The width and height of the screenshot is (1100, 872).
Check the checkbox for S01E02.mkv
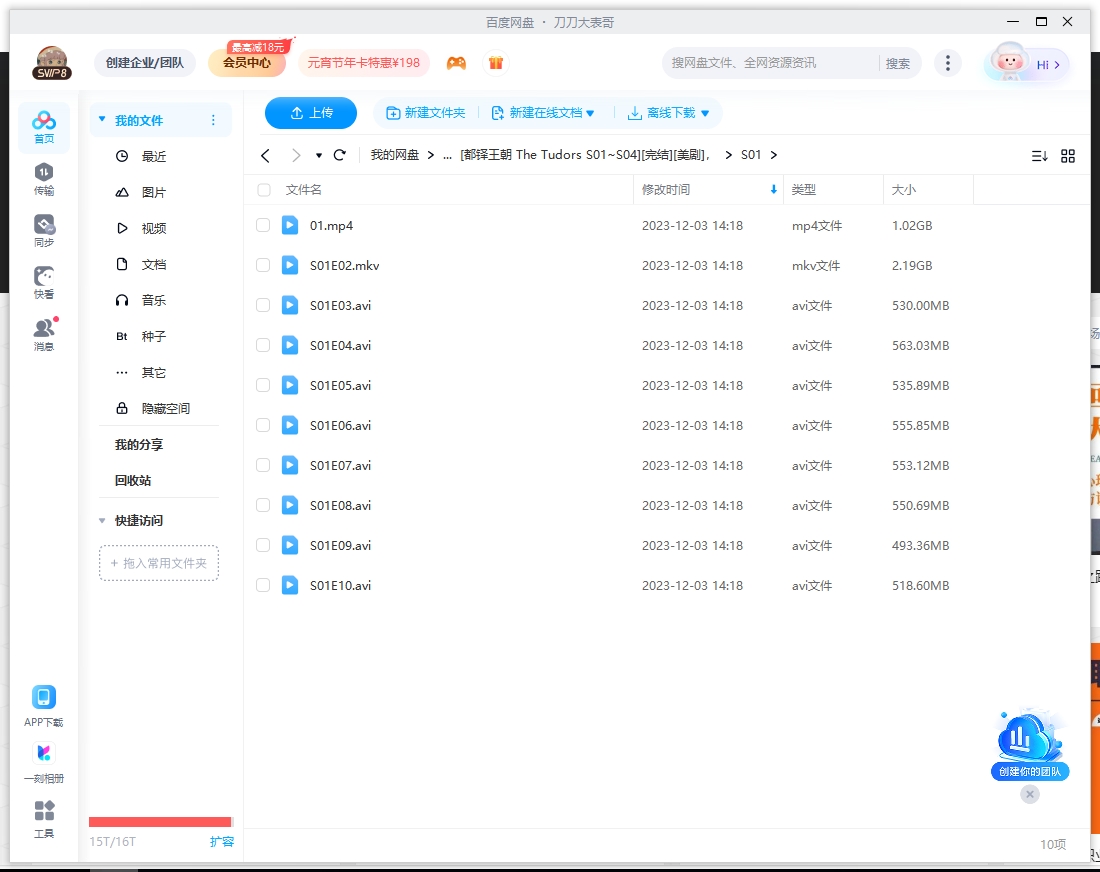262,265
